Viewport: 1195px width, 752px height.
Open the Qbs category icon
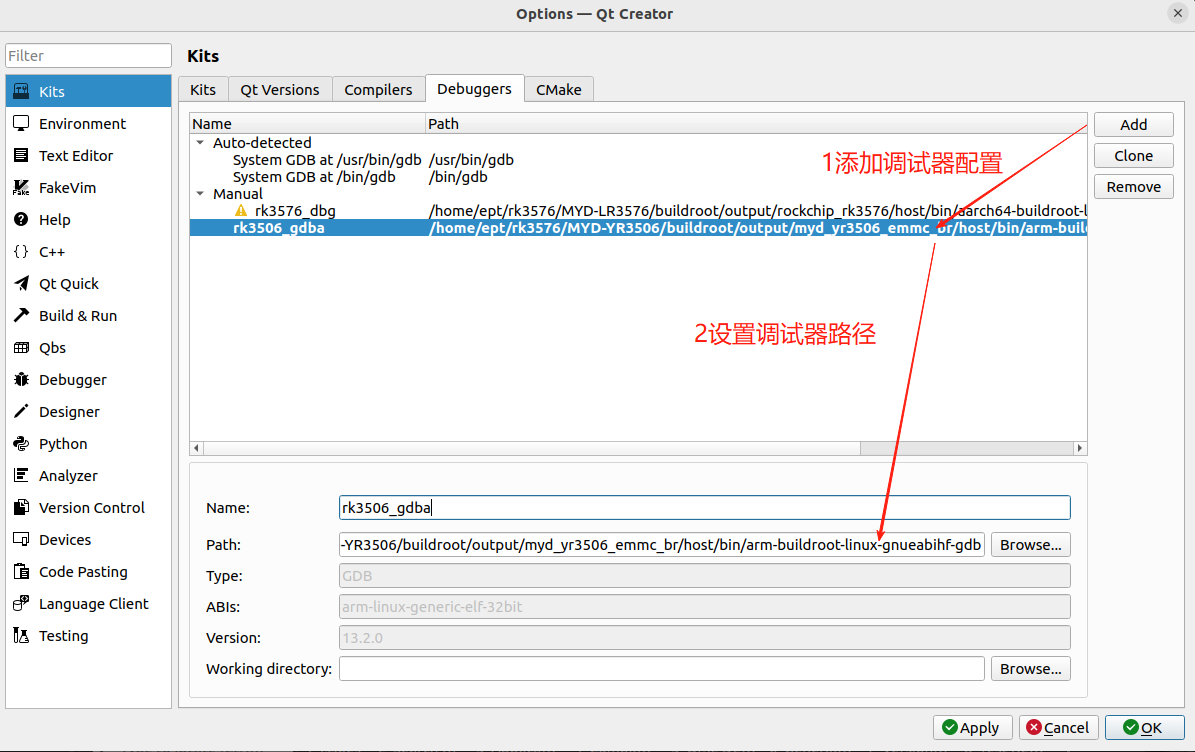[x=21, y=347]
